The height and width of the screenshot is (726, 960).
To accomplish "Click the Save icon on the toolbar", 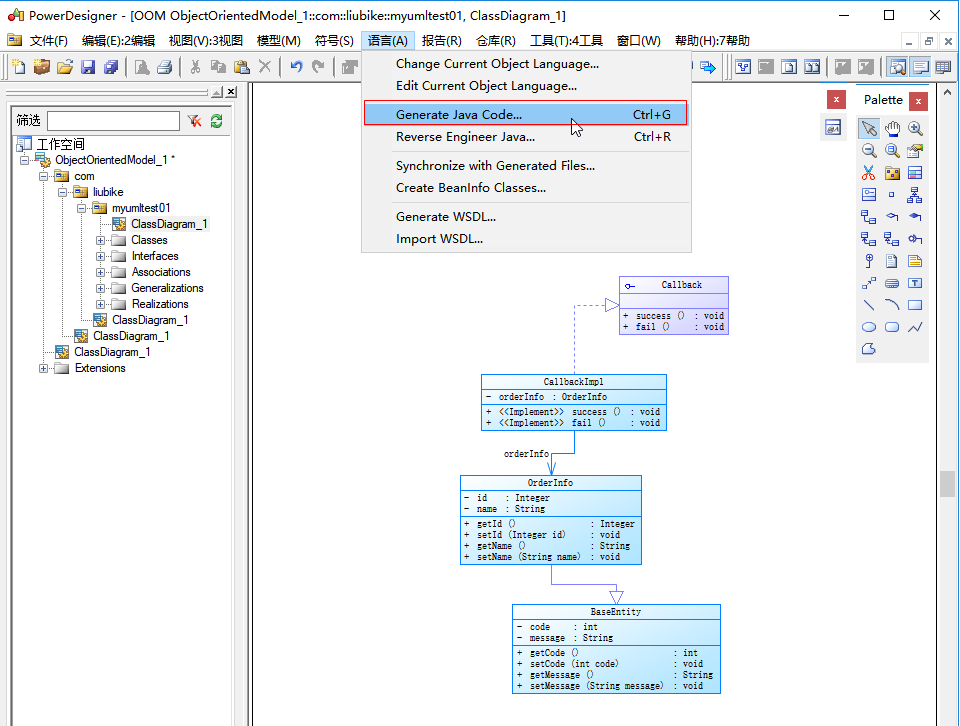I will coord(90,66).
